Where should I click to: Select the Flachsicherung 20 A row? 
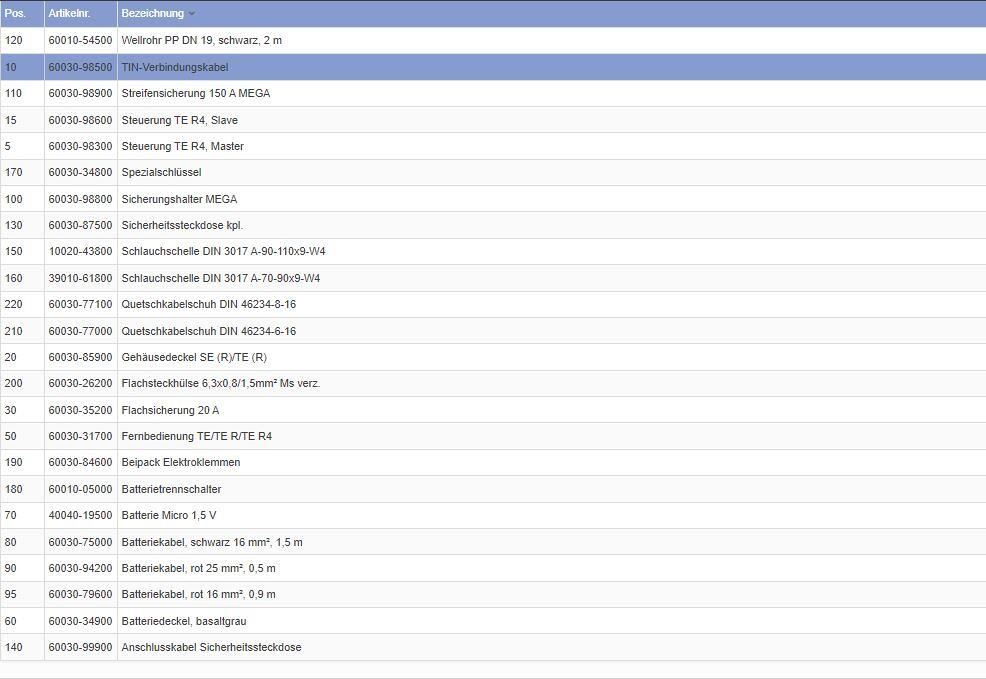coord(170,410)
